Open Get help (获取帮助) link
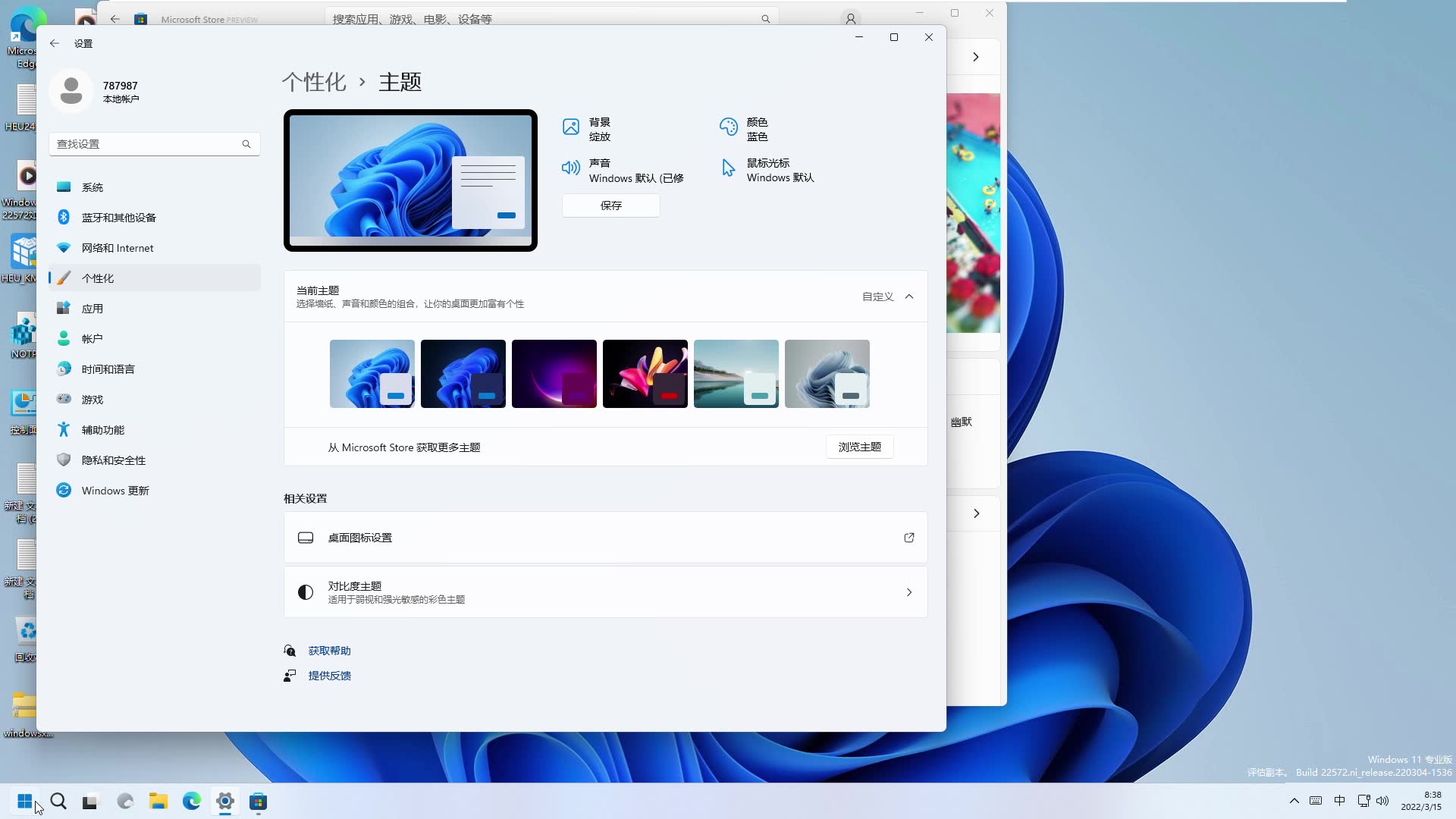The image size is (1456, 819). [329, 651]
